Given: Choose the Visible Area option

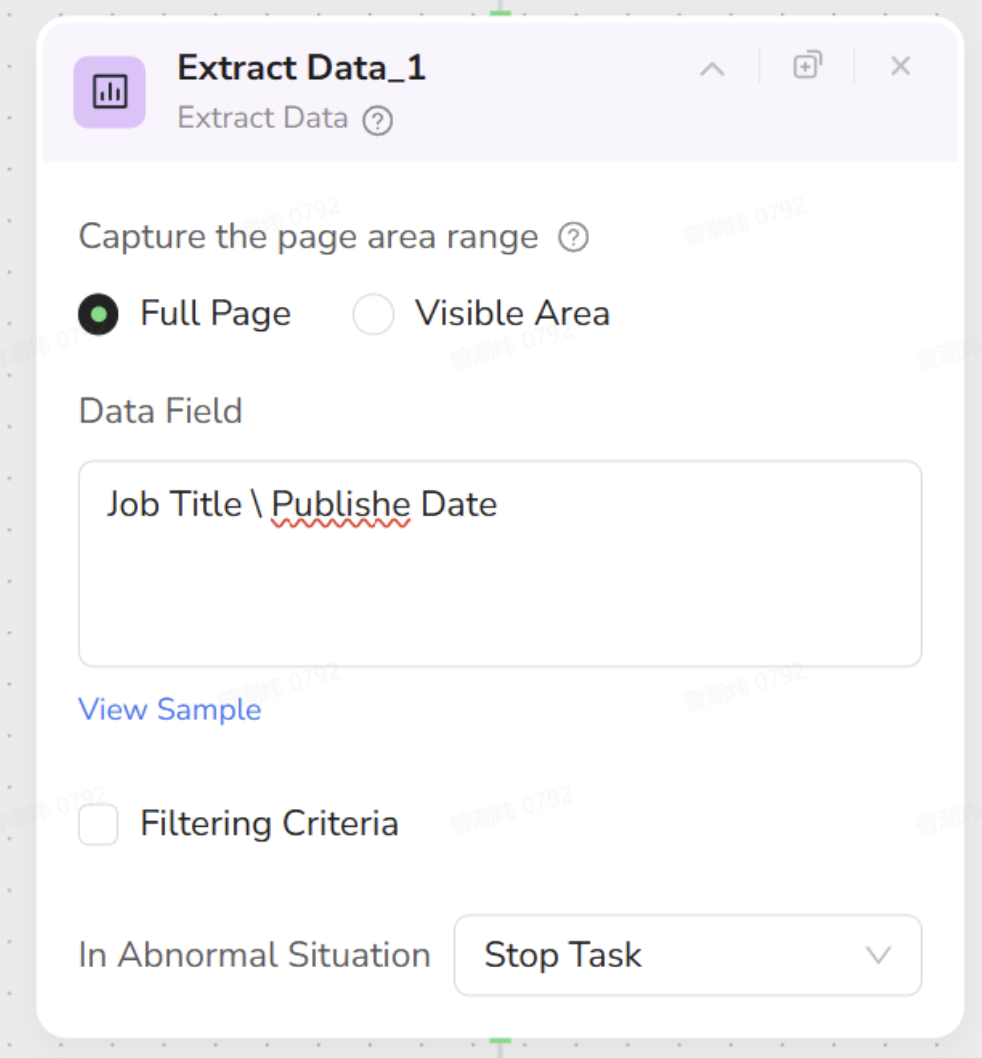Looking at the screenshot, I should [x=373, y=314].
